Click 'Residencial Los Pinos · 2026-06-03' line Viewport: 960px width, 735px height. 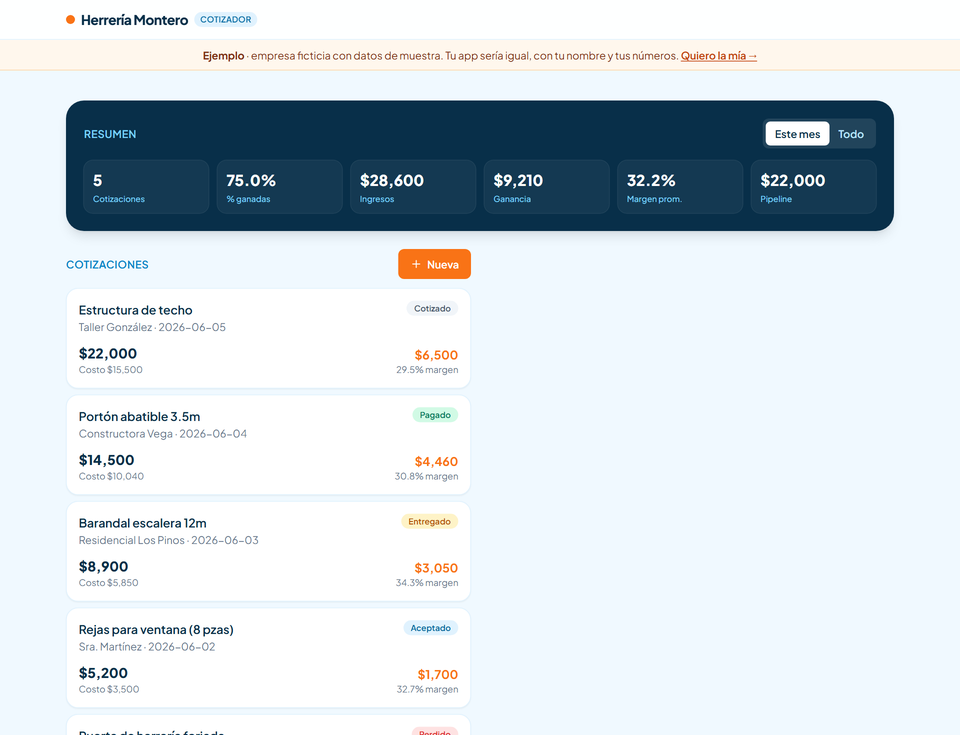168,541
